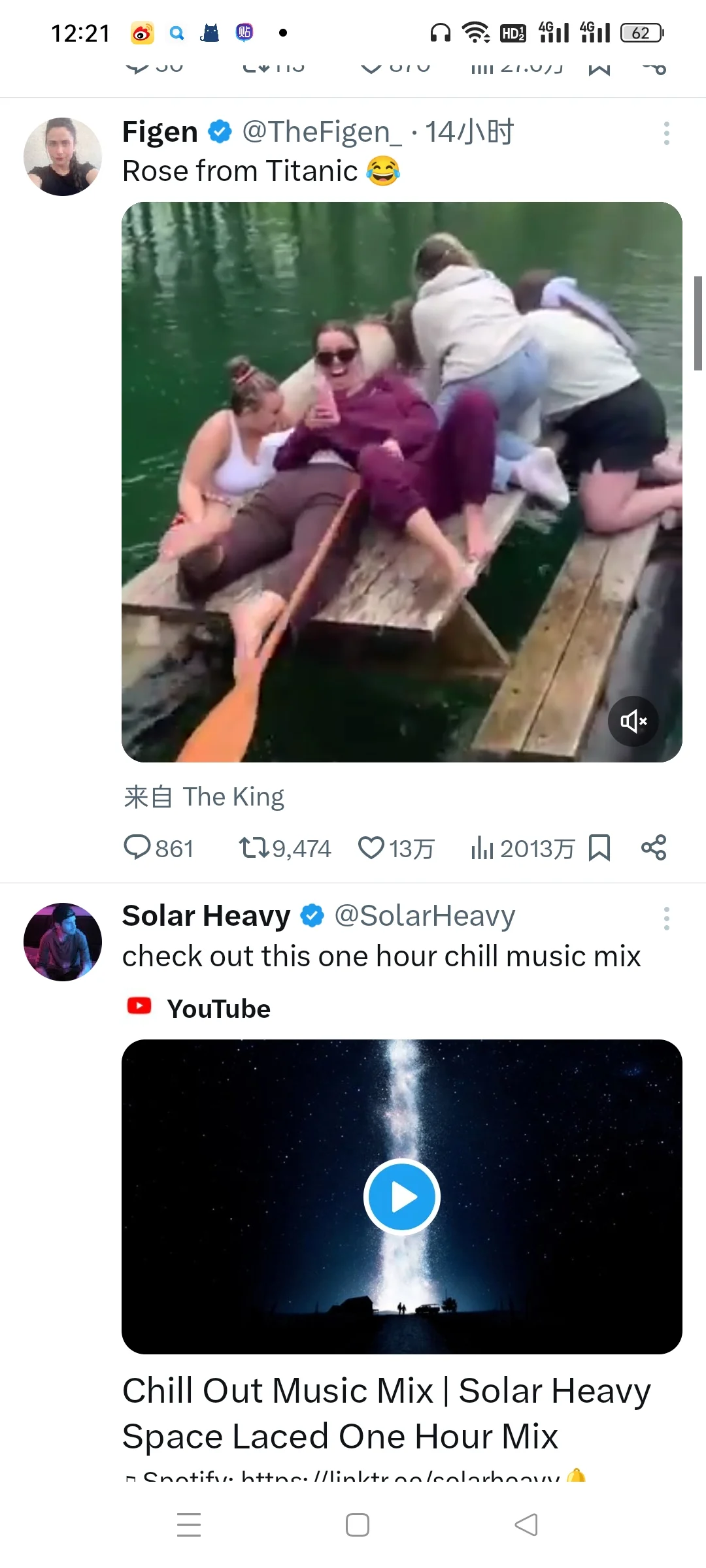Open the @TheFigen_ handle link
Viewport: 706px width, 1568px height.
pos(322,132)
